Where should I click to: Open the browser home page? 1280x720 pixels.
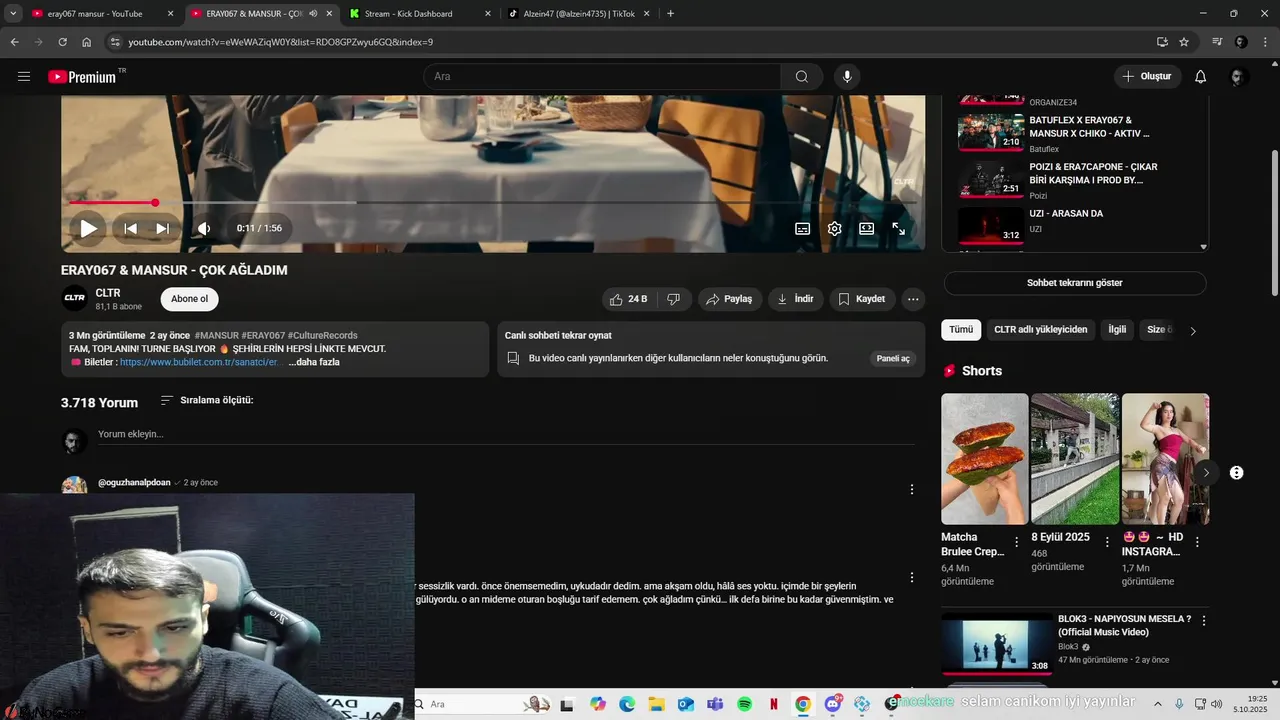(86, 42)
